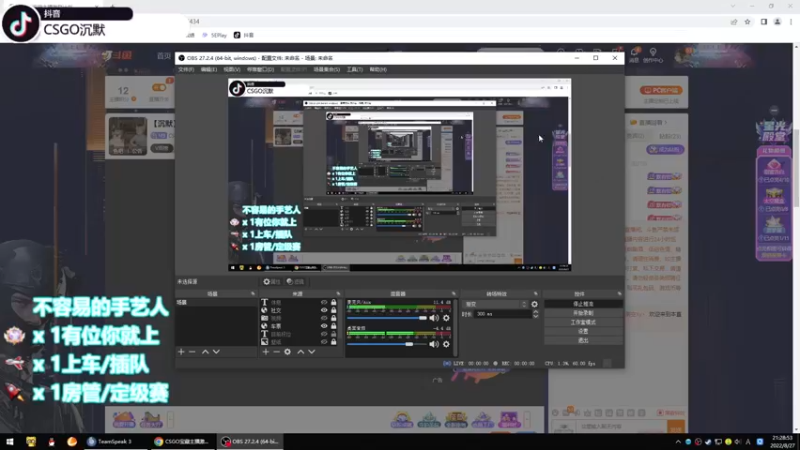The height and width of the screenshot is (450, 800).
Task: Toggle lock on 社交 source
Action: (x=334, y=310)
